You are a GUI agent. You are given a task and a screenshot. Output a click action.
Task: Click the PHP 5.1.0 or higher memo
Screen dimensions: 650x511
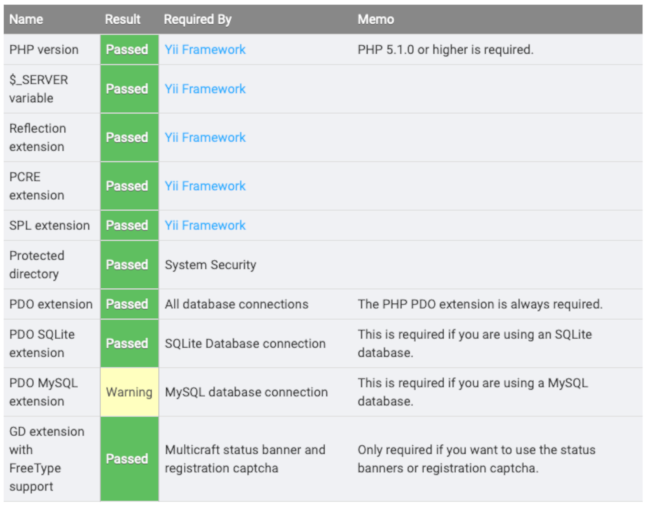tap(445, 49)
